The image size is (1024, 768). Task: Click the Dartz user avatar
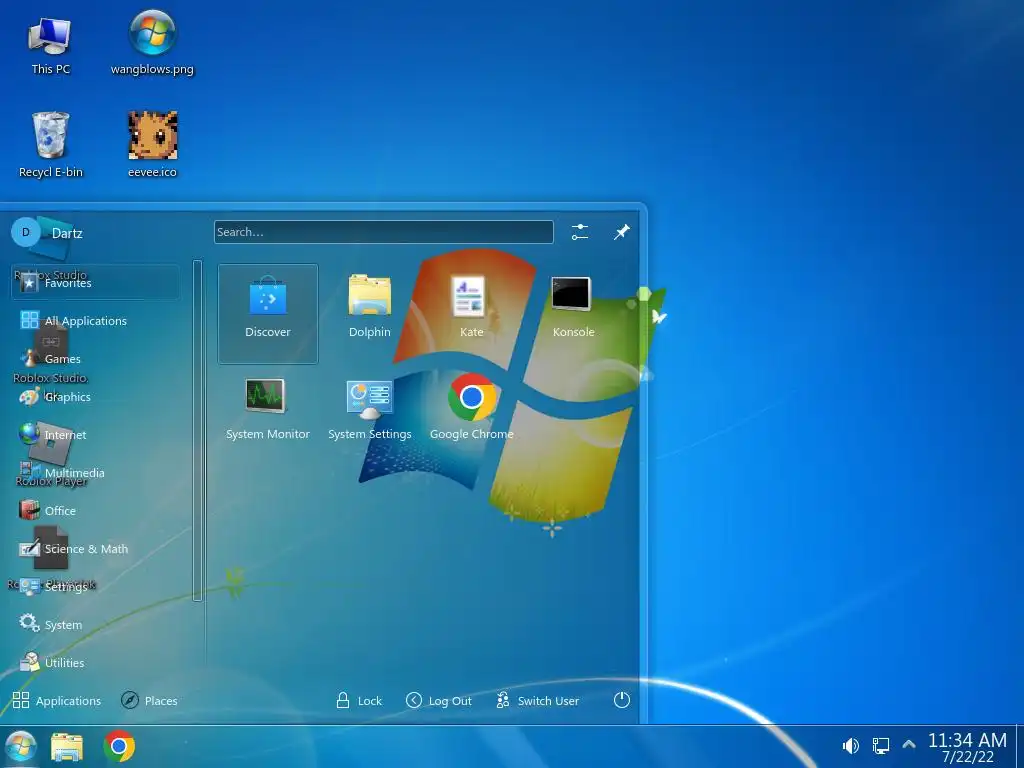26,232
